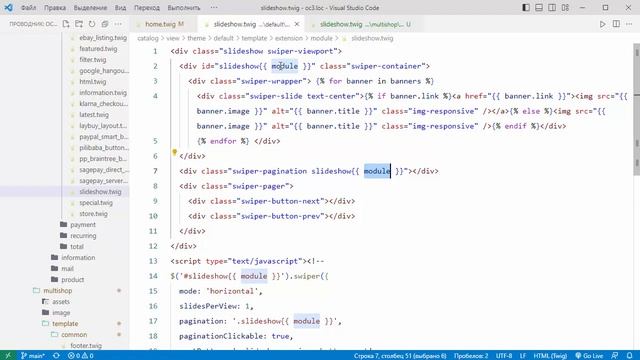Collapse all folders in Explorer
The height and width of the screenshot is (360, 640).
click(x=105, y=24)
